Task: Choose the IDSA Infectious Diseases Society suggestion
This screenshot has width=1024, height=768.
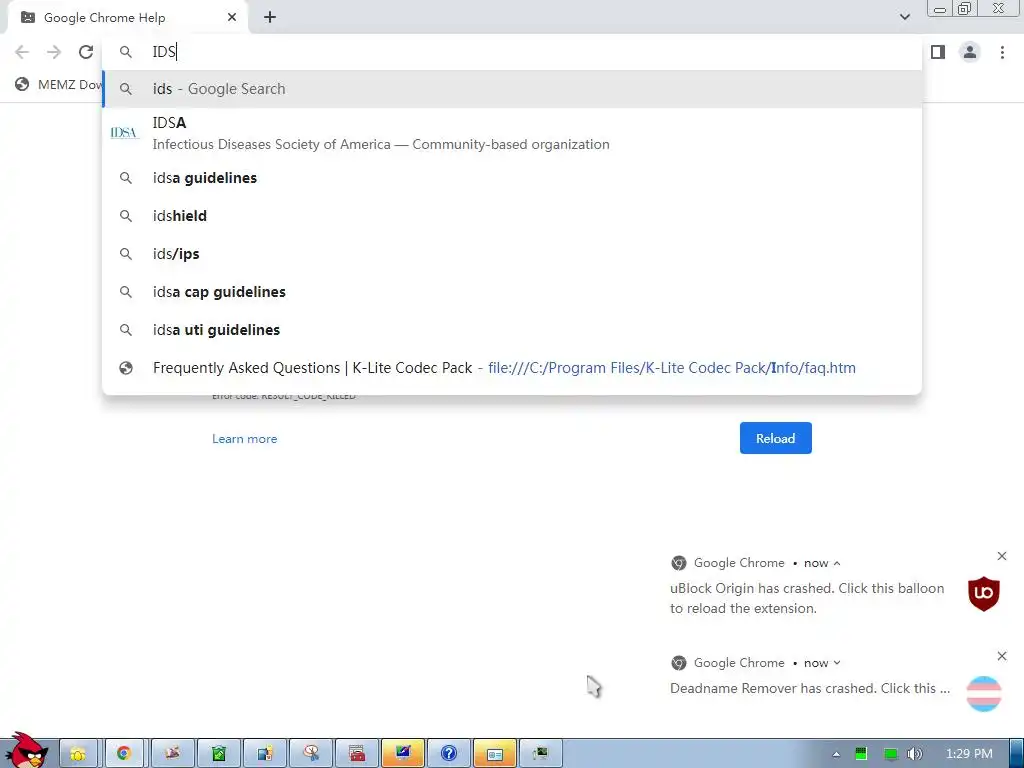Action: pyautogui.click(x=512, y=133)
